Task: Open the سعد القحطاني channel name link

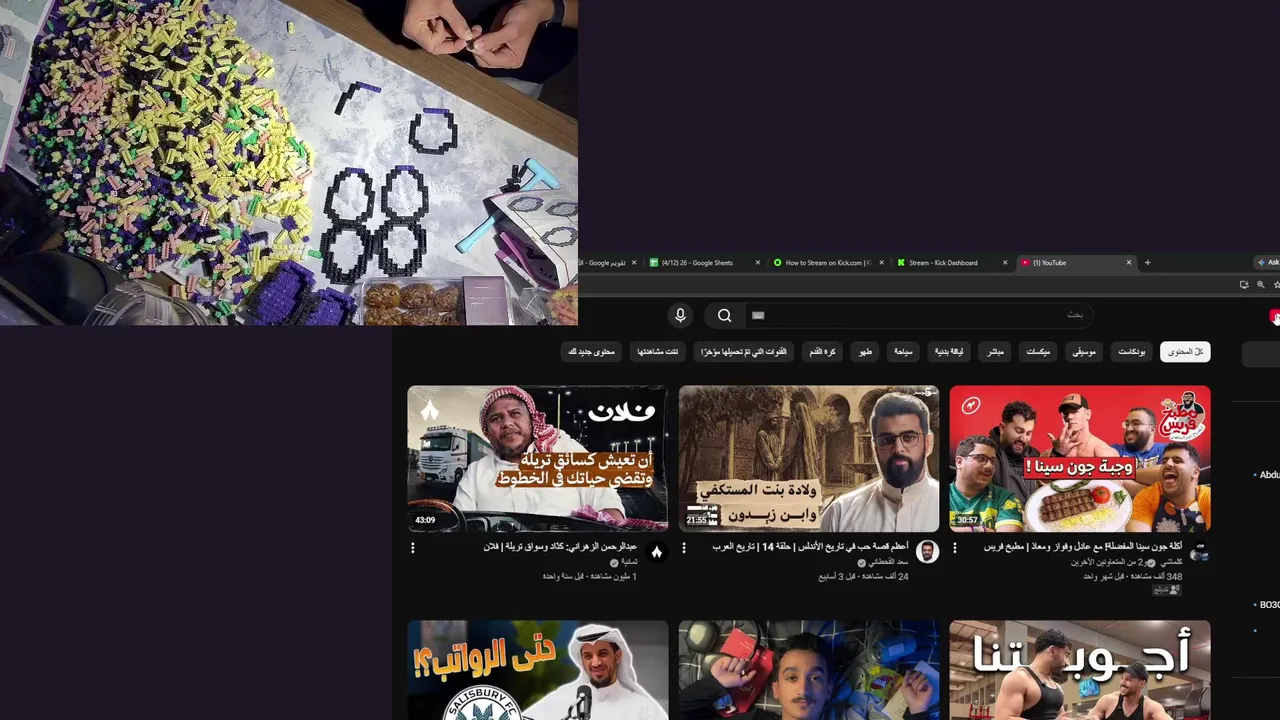Action: coord(889,562)
